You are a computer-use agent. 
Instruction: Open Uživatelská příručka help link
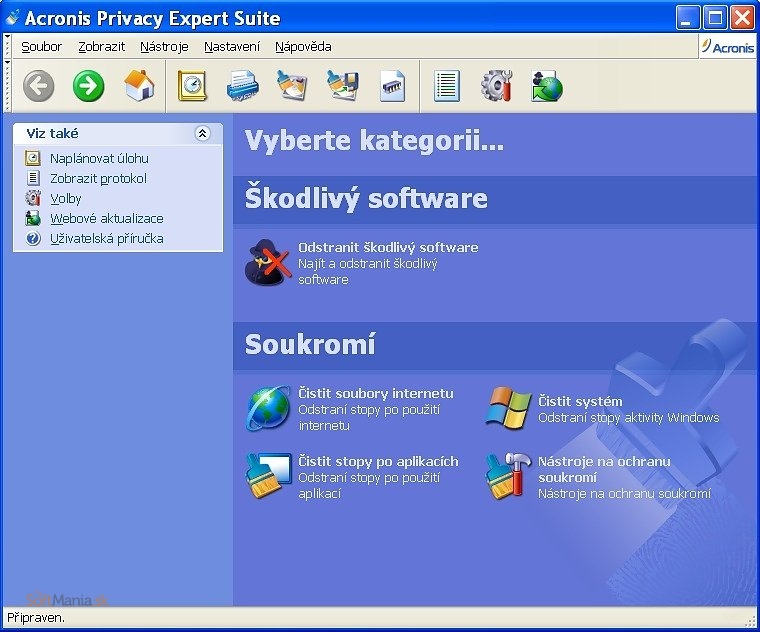tap(107, 238)
